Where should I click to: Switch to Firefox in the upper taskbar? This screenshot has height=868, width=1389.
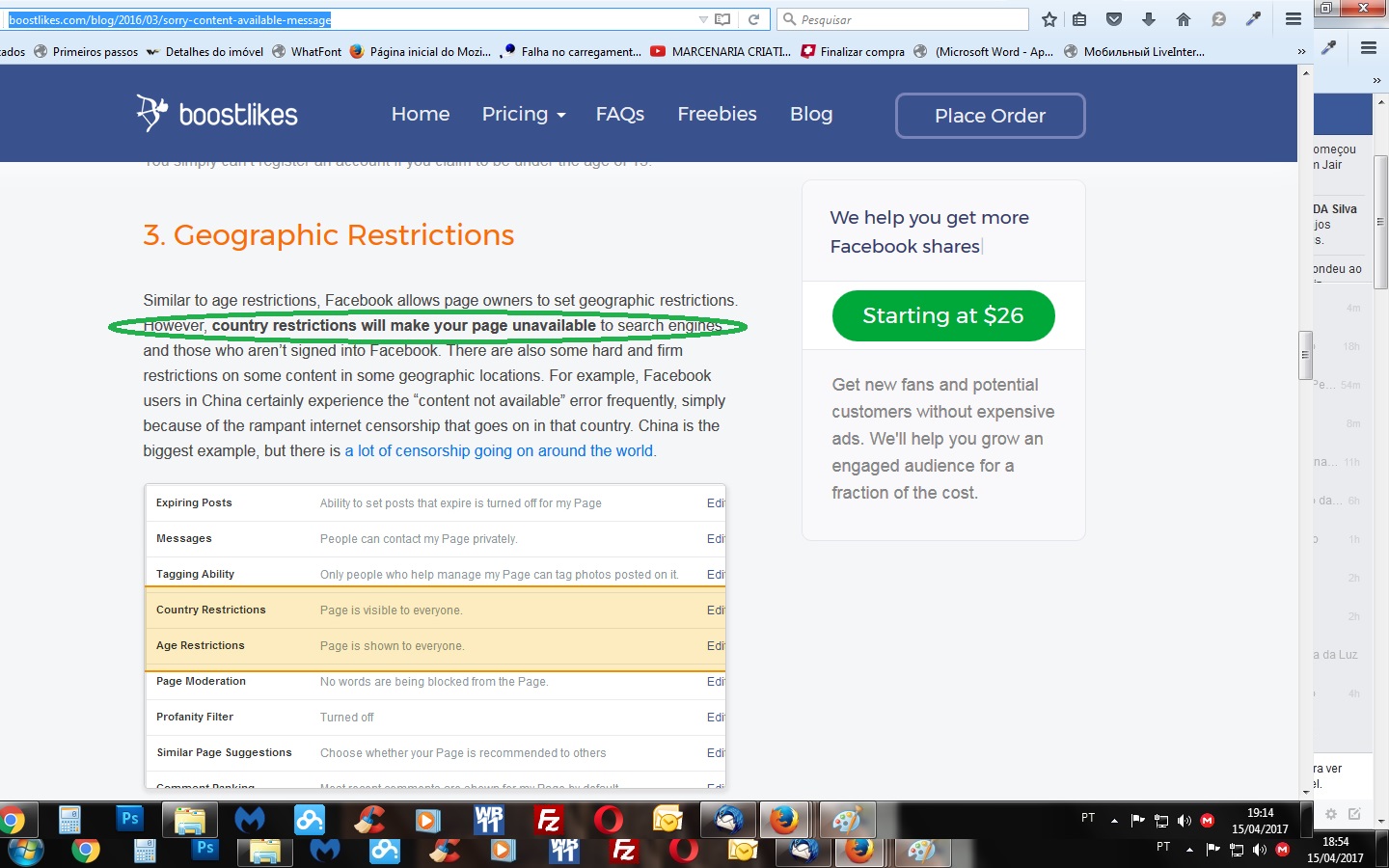[784, 821]
